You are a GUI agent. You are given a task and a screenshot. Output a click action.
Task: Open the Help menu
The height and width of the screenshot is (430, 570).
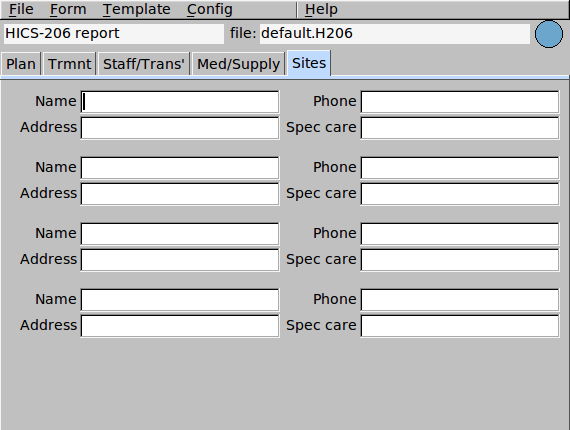321,9
